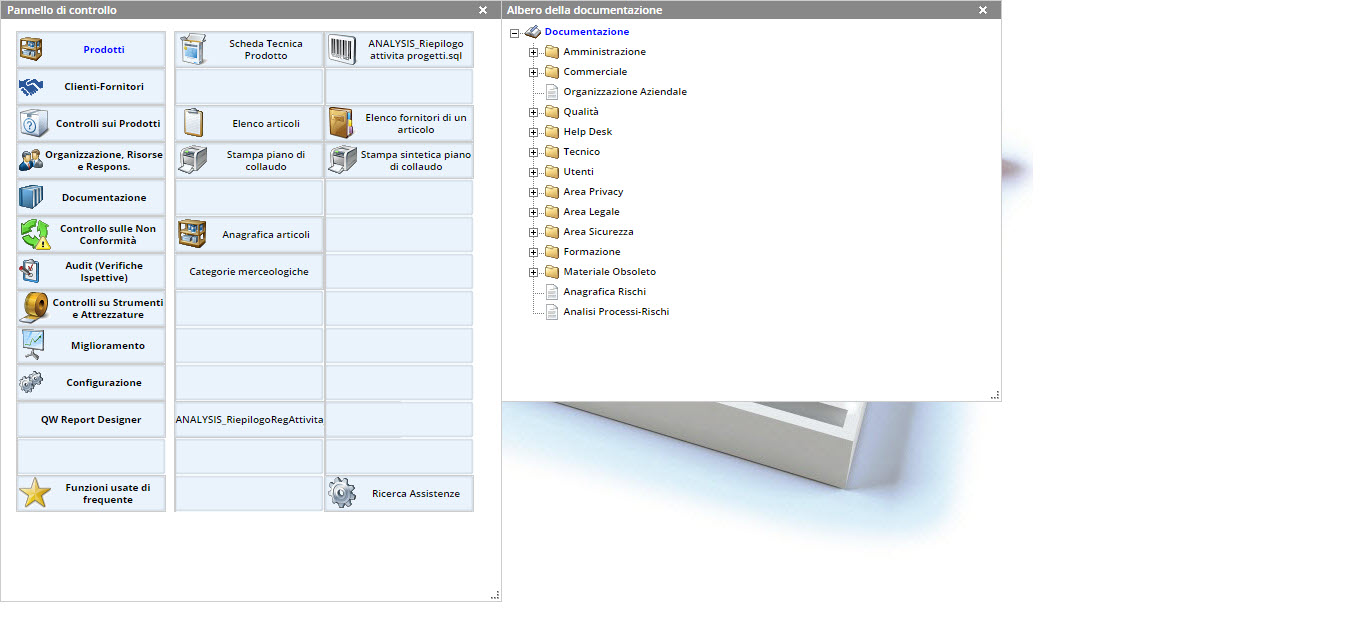Expand the Qualità folder node
This screenshot has height=643, width=1366.
[x=534, y=112]
